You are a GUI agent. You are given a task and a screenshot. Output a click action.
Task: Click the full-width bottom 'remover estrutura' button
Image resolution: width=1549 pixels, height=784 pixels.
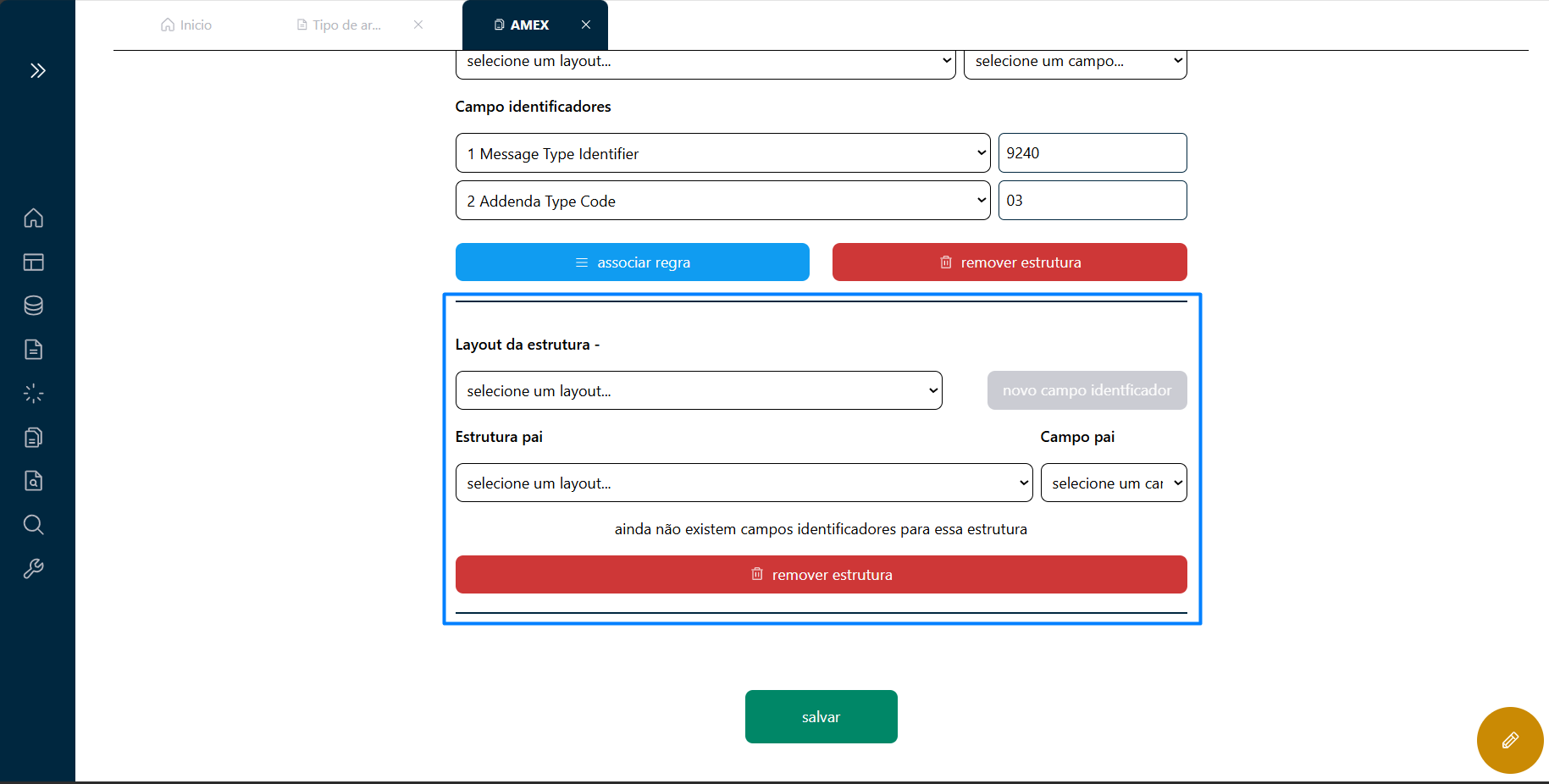pyautogui.click(x=821, y=575)
